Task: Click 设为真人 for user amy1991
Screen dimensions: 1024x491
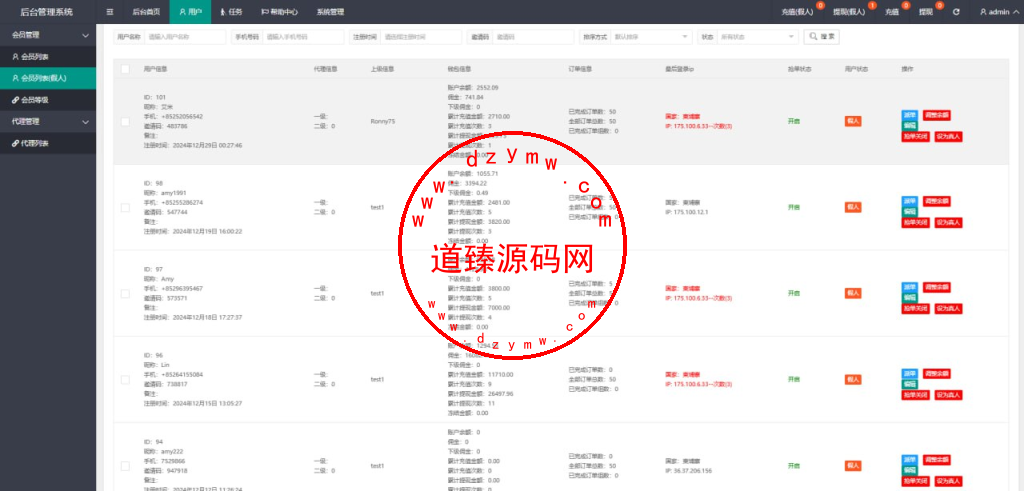Action: click(948, 223)
